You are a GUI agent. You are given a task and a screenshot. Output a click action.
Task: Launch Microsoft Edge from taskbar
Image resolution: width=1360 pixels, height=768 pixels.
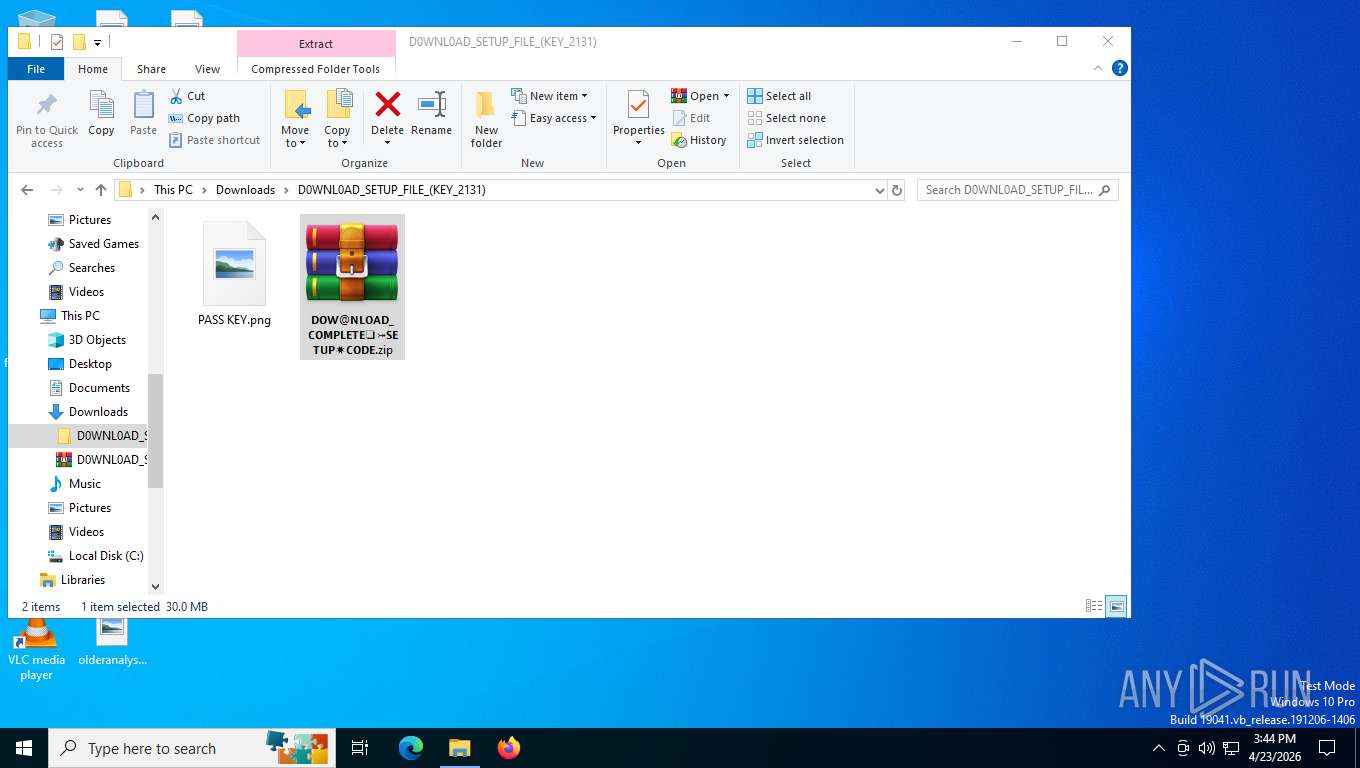click(411, 748)
